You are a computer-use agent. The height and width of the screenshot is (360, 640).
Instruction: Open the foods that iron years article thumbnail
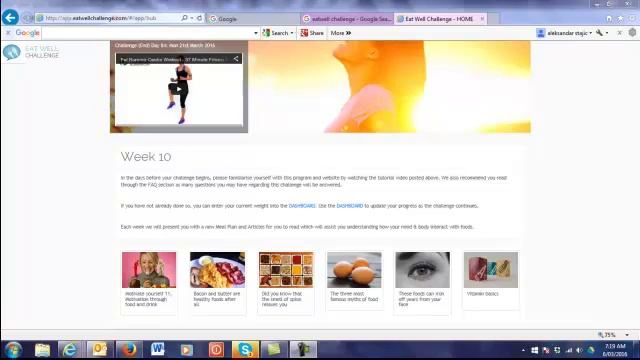tap(422, 270)
